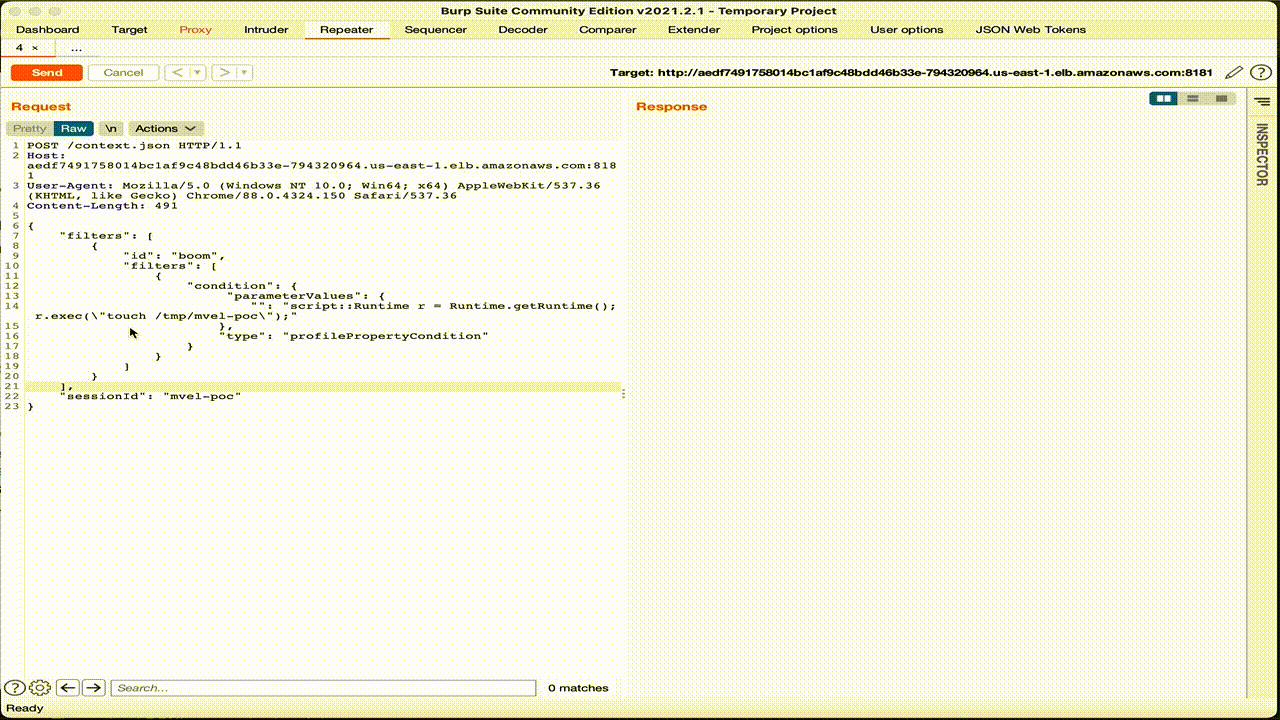Viewport: 1280px width, 720px height.
Task: Select the Repeater tab
Action: pos(346,30)
